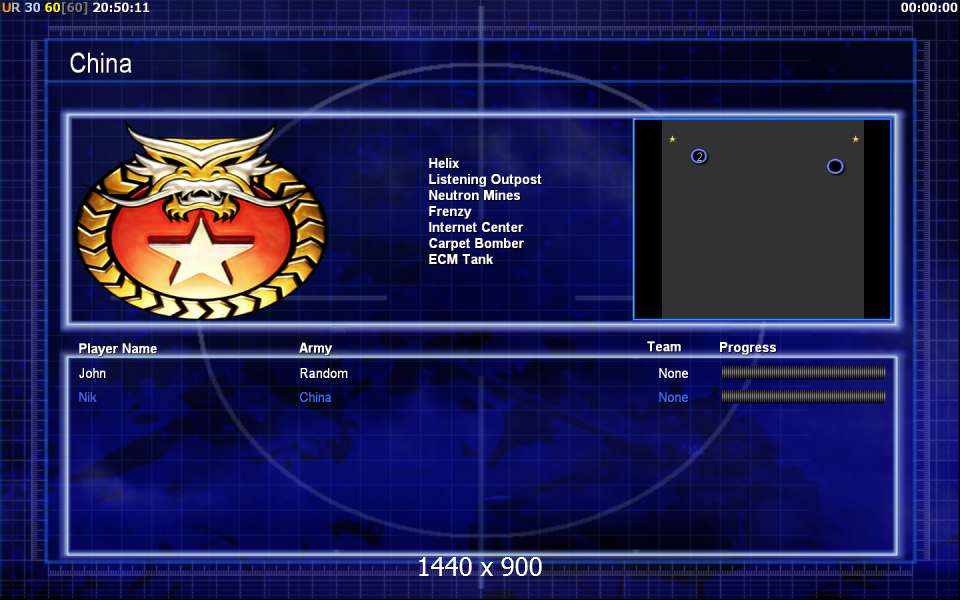Click the China title heading
960x600 pixels.
coord(100,64)
